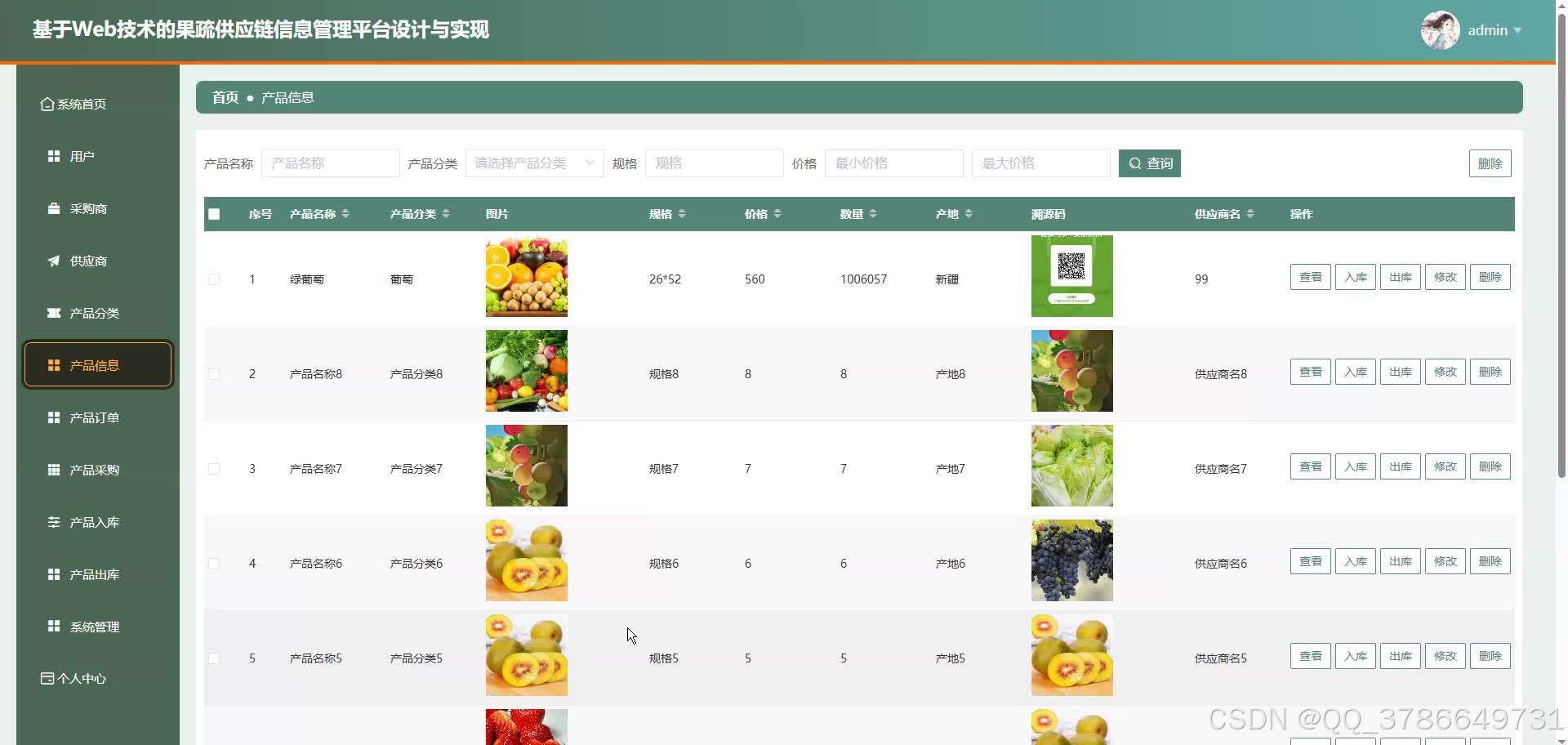1568x745 pixels.
Task: Open the 绿葡萄 traceability QR code image
Action: [1071, 276]
